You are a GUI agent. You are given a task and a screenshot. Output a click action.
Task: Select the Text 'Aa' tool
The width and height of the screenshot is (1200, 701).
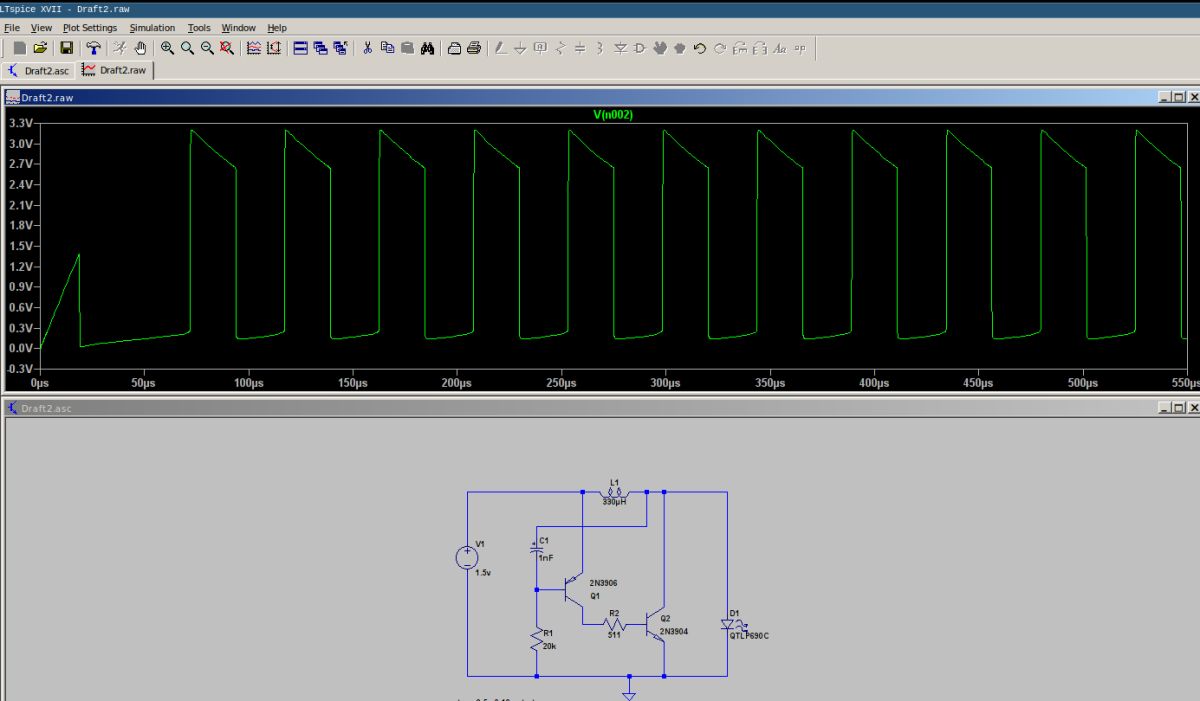(x=780, y=48)
